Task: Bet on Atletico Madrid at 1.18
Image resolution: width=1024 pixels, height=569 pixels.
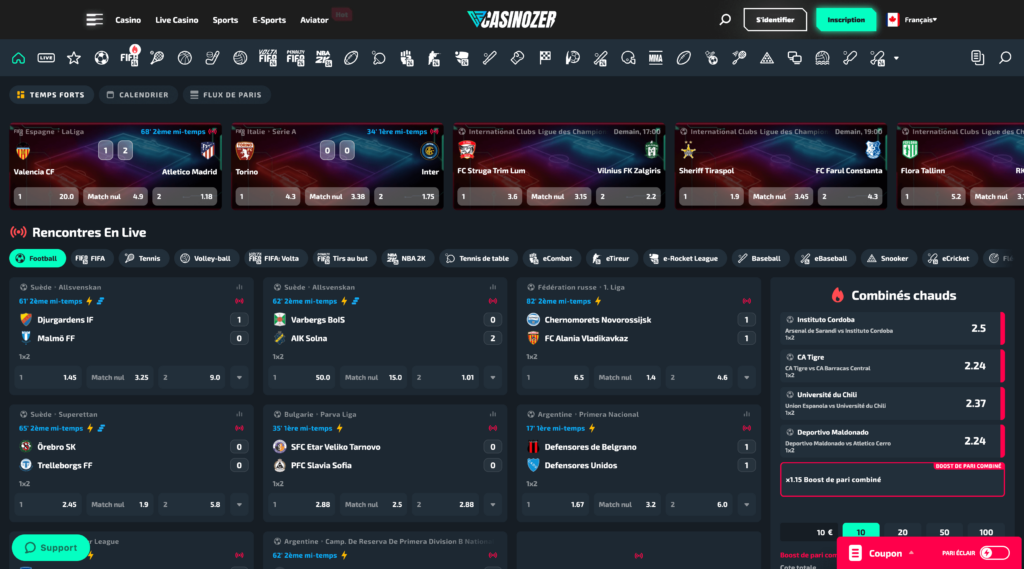Action: click(x=185, y=197)
